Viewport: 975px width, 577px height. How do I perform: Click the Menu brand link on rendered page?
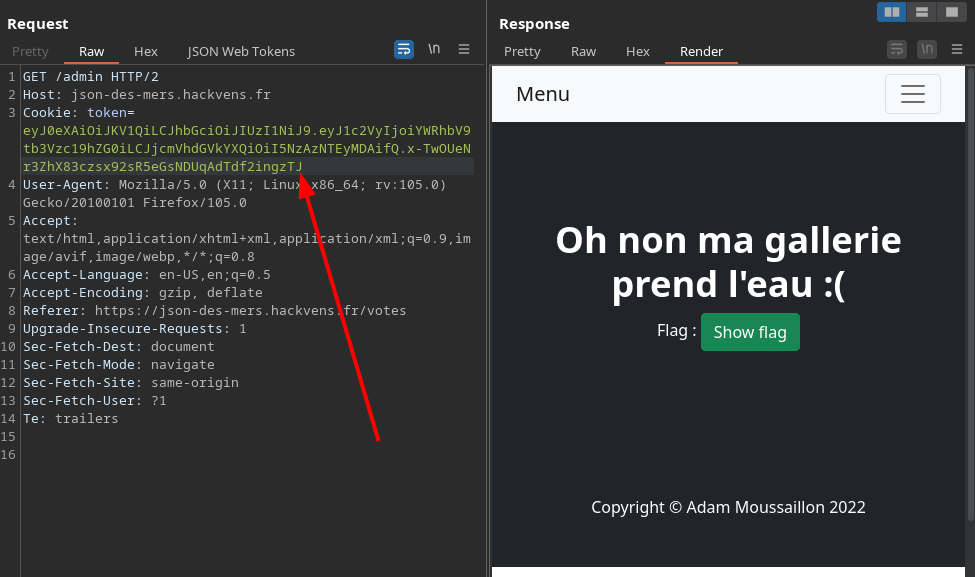(x=543, y=94)
